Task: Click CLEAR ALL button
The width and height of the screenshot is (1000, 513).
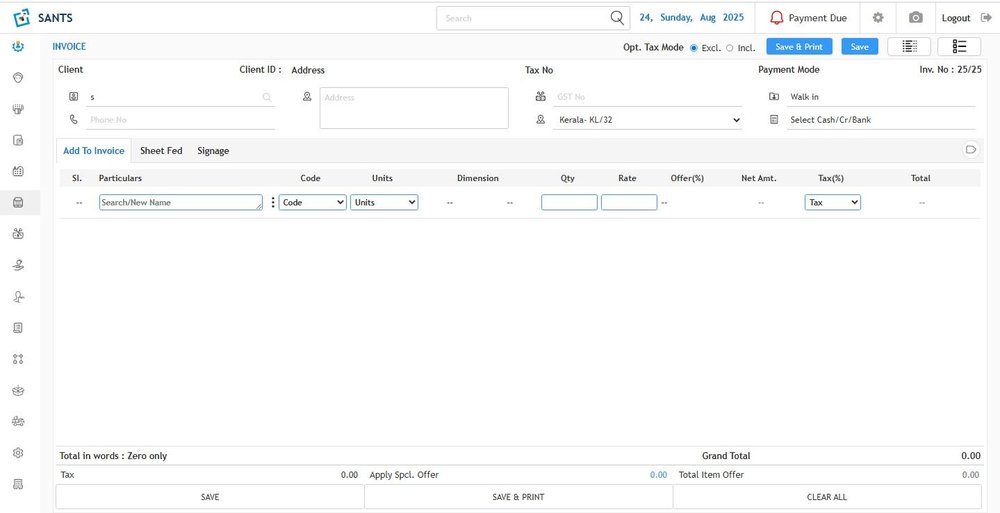Action: pos(827,497)
